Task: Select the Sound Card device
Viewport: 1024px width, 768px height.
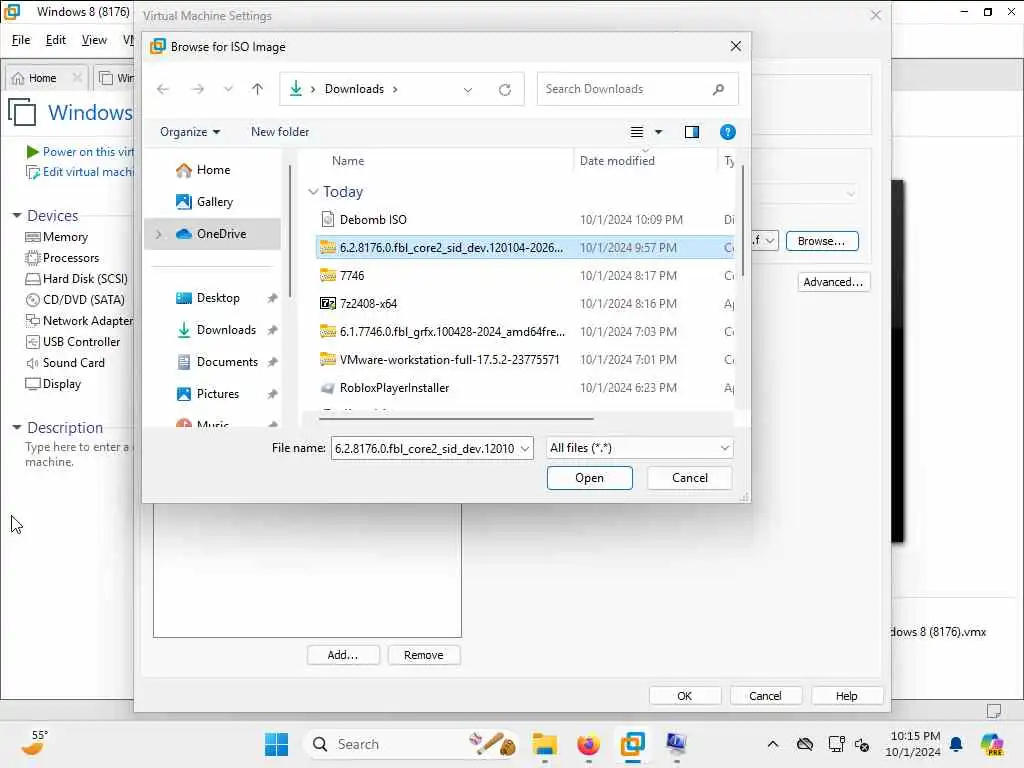Action: coord(65,362)
